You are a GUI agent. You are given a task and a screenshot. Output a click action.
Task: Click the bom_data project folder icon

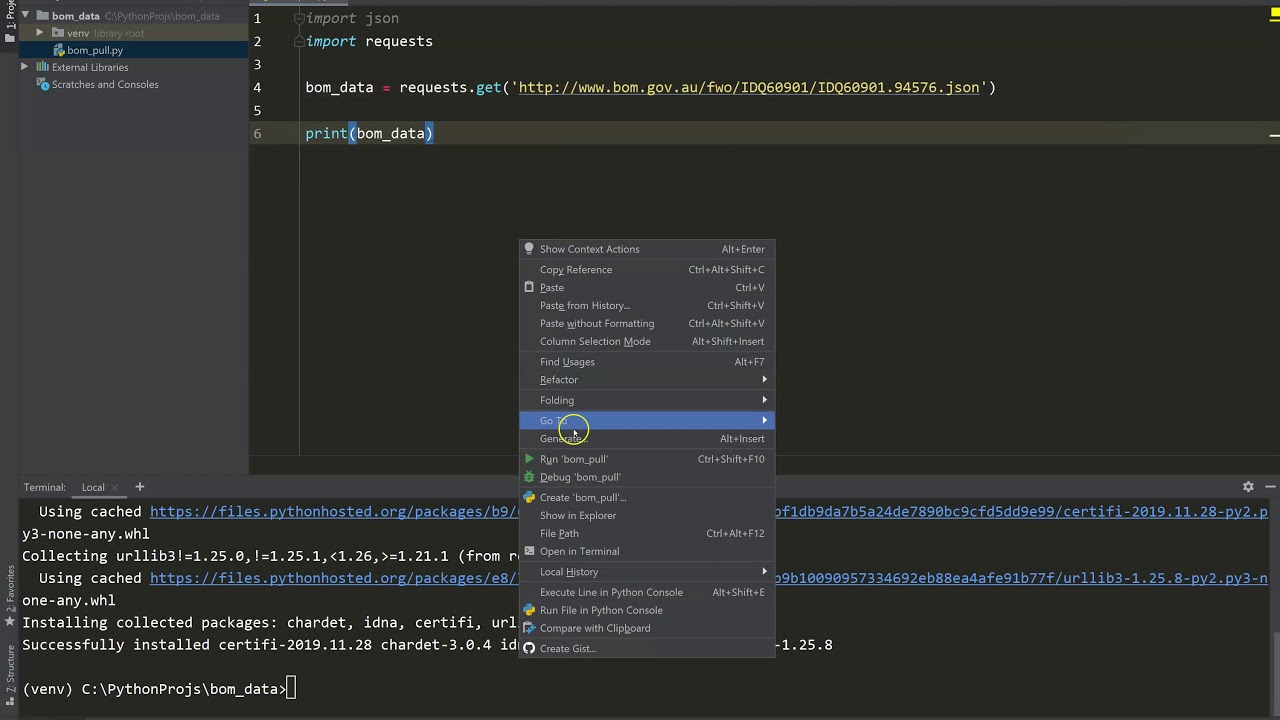[42, 16]
